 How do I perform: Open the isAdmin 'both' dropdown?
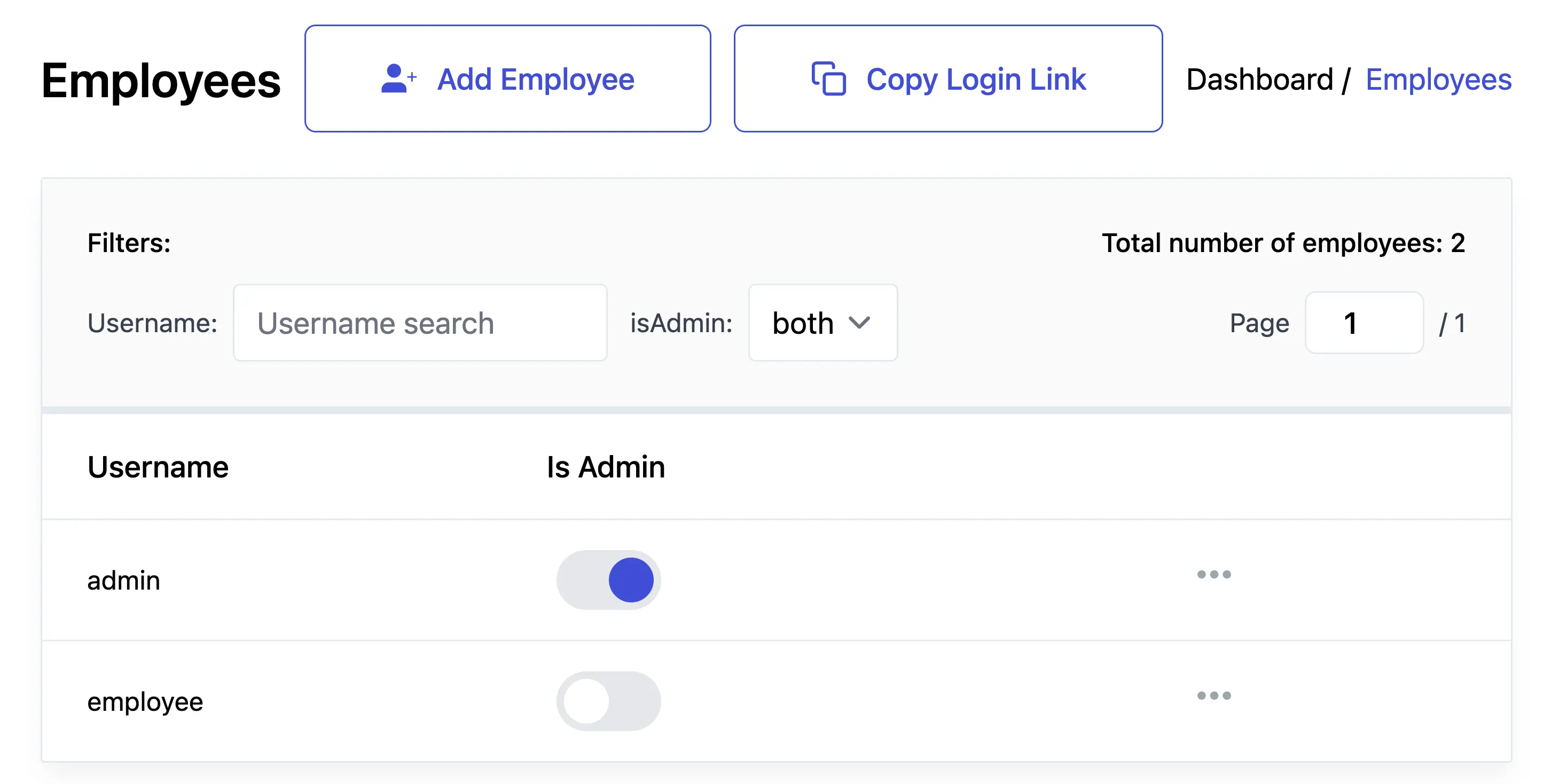tap(822, 323)
